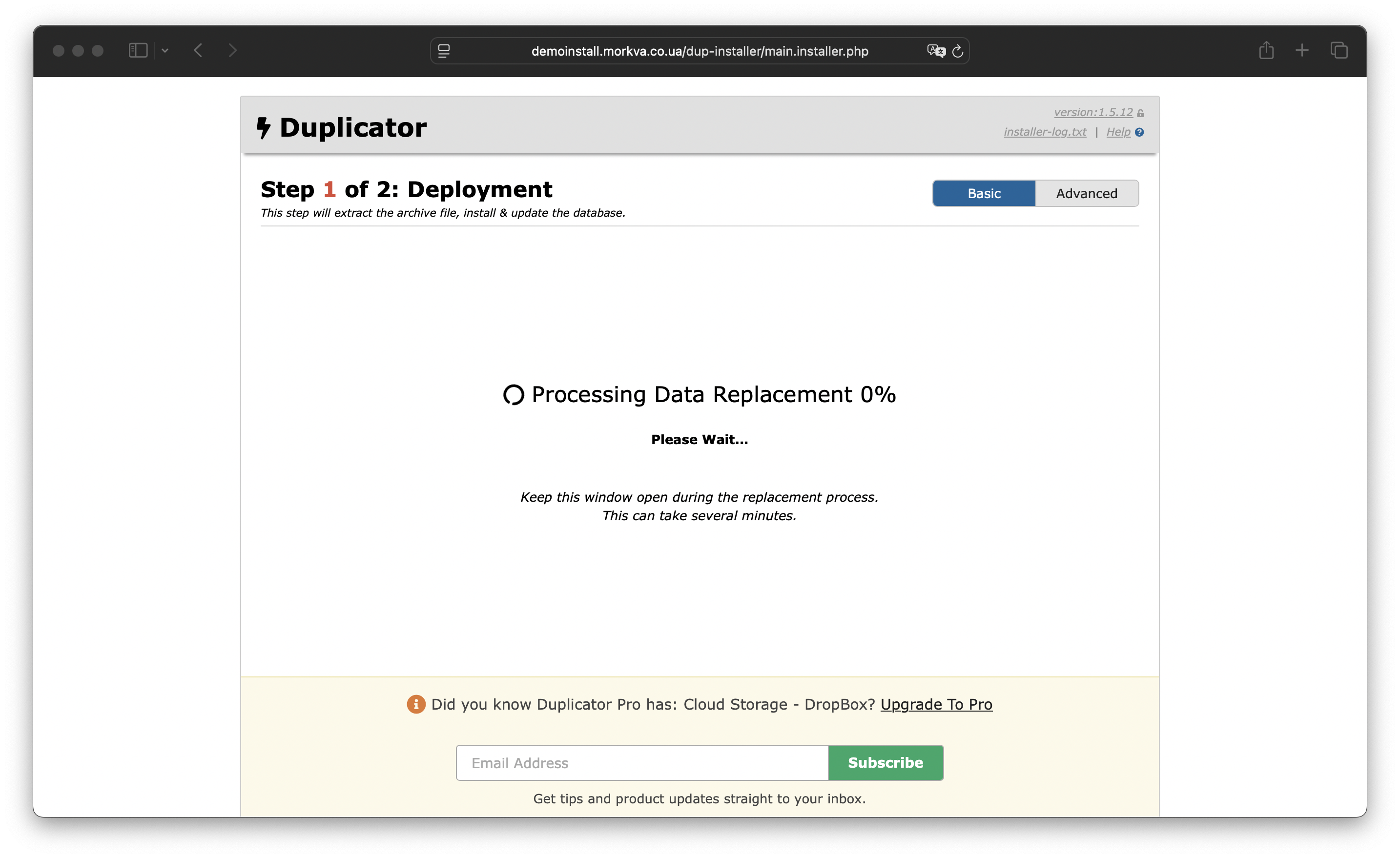Open the version:1.5.12 link
Viewport: 1400px width, 858px height.
pos(1093,113)
